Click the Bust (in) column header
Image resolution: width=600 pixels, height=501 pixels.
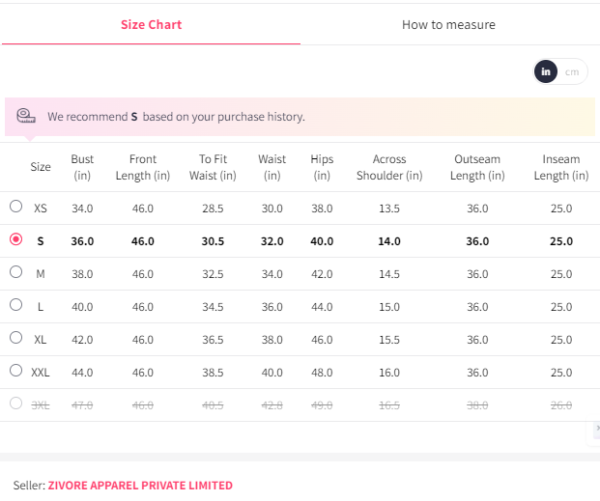point(82,167)
